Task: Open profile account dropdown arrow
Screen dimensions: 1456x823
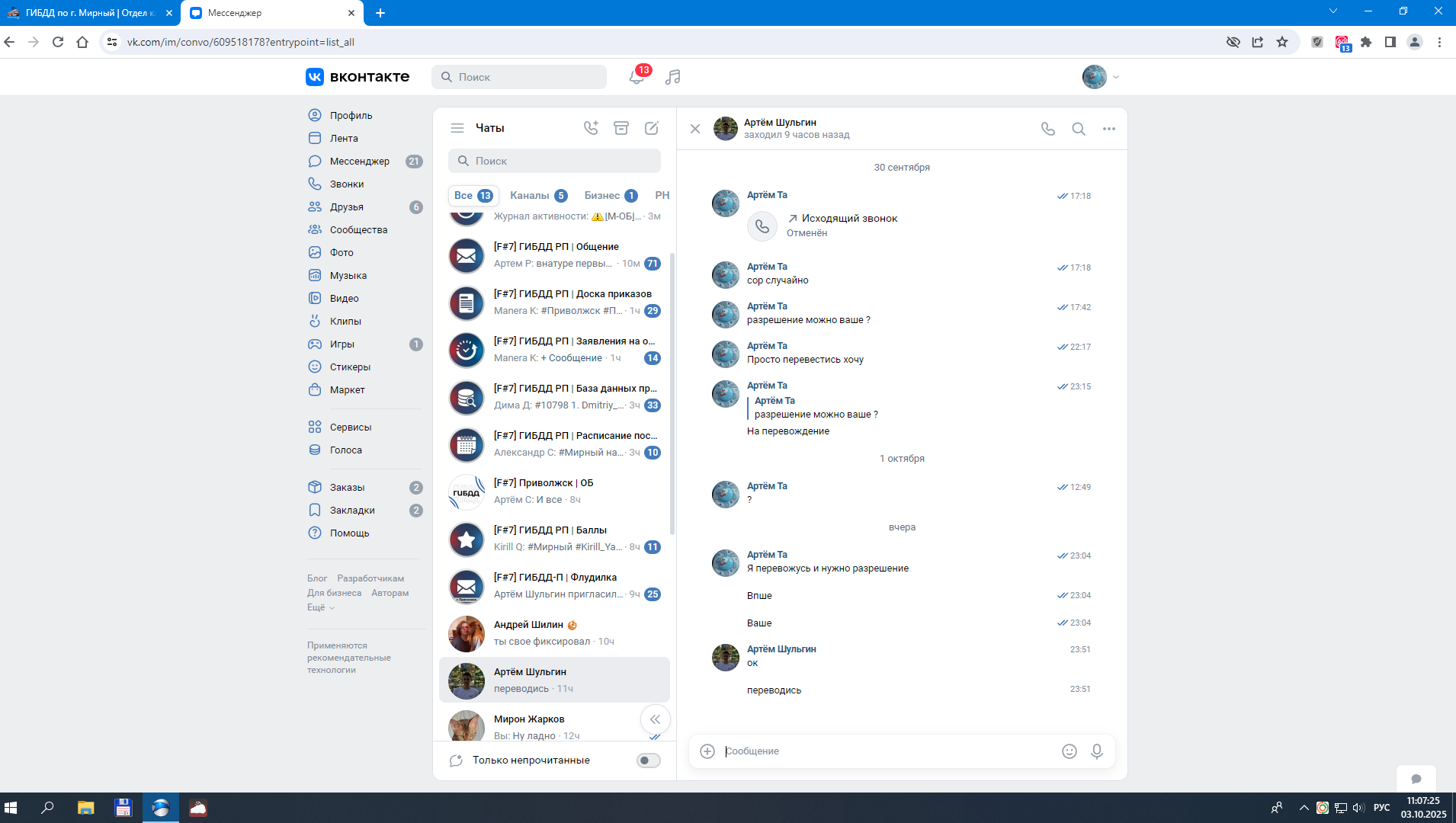Action: [x=1116, y=77]
